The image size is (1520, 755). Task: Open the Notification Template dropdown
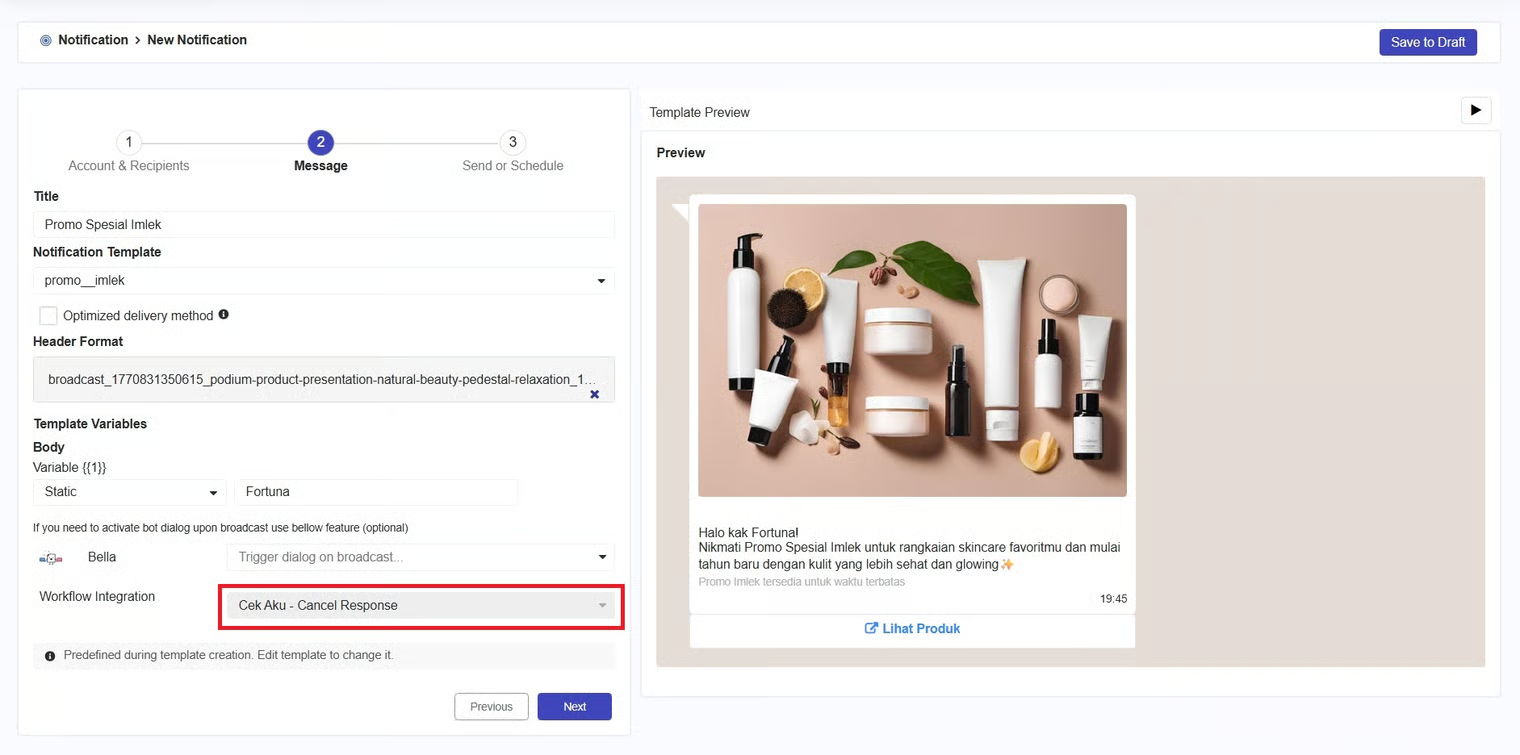323,281
